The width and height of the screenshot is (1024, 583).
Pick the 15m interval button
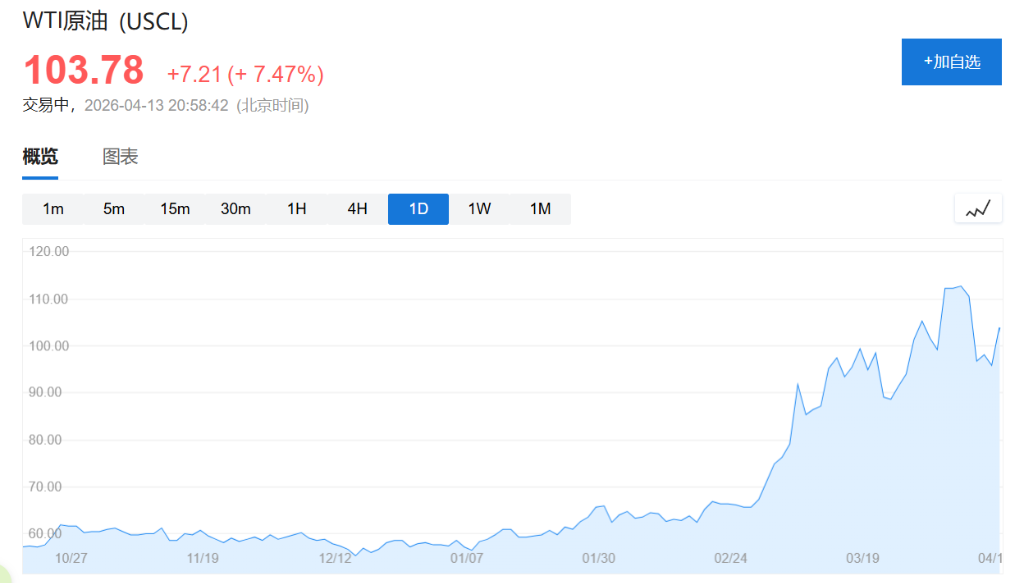pyautogui.click(x=175, y=209)
